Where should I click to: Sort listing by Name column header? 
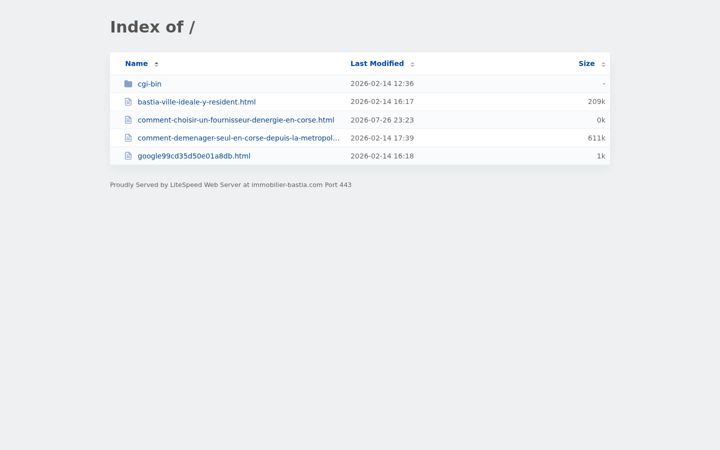(136, 63)
